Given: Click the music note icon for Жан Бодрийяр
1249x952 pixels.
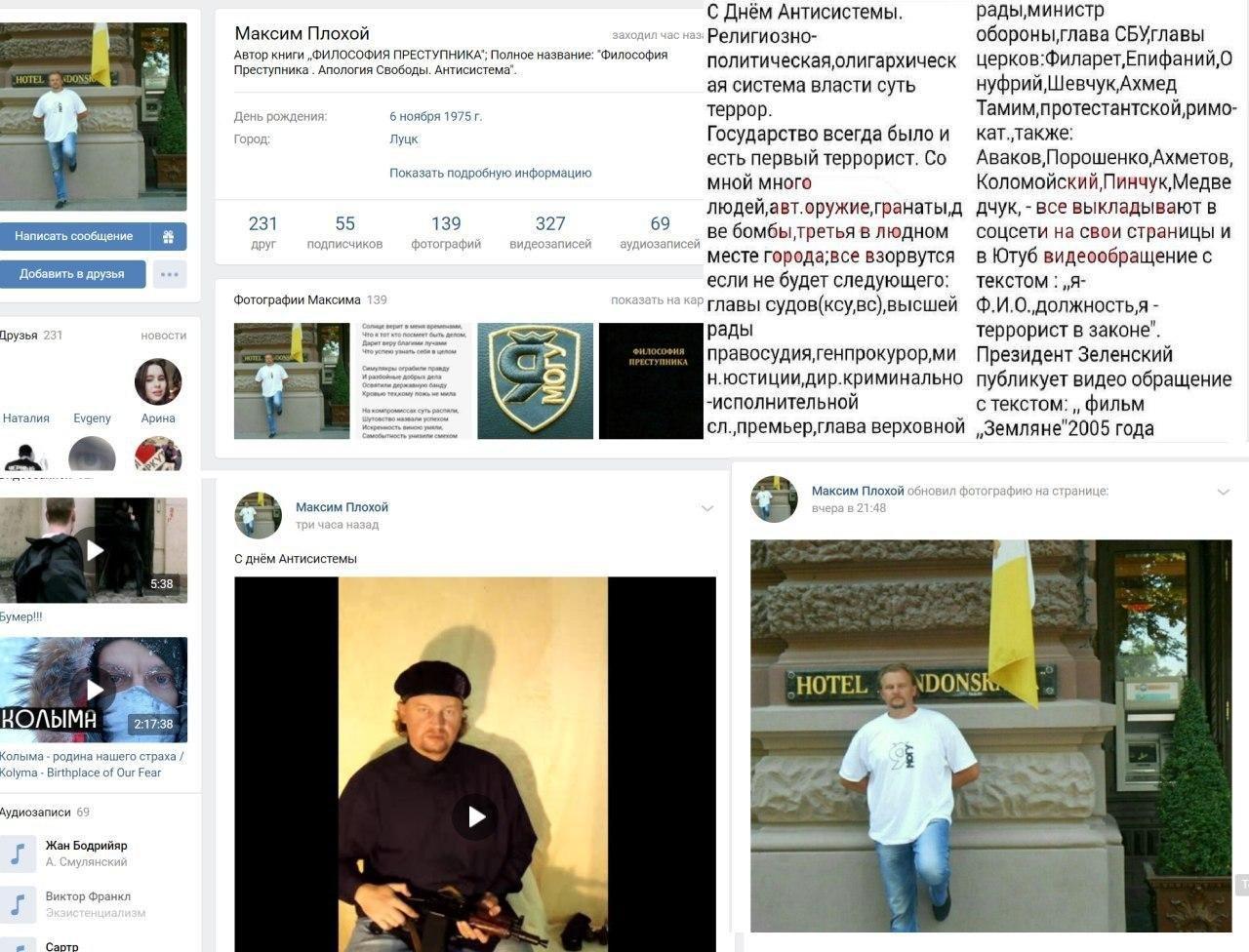Looking at the screenshot, I should click(x=18, y=853).
